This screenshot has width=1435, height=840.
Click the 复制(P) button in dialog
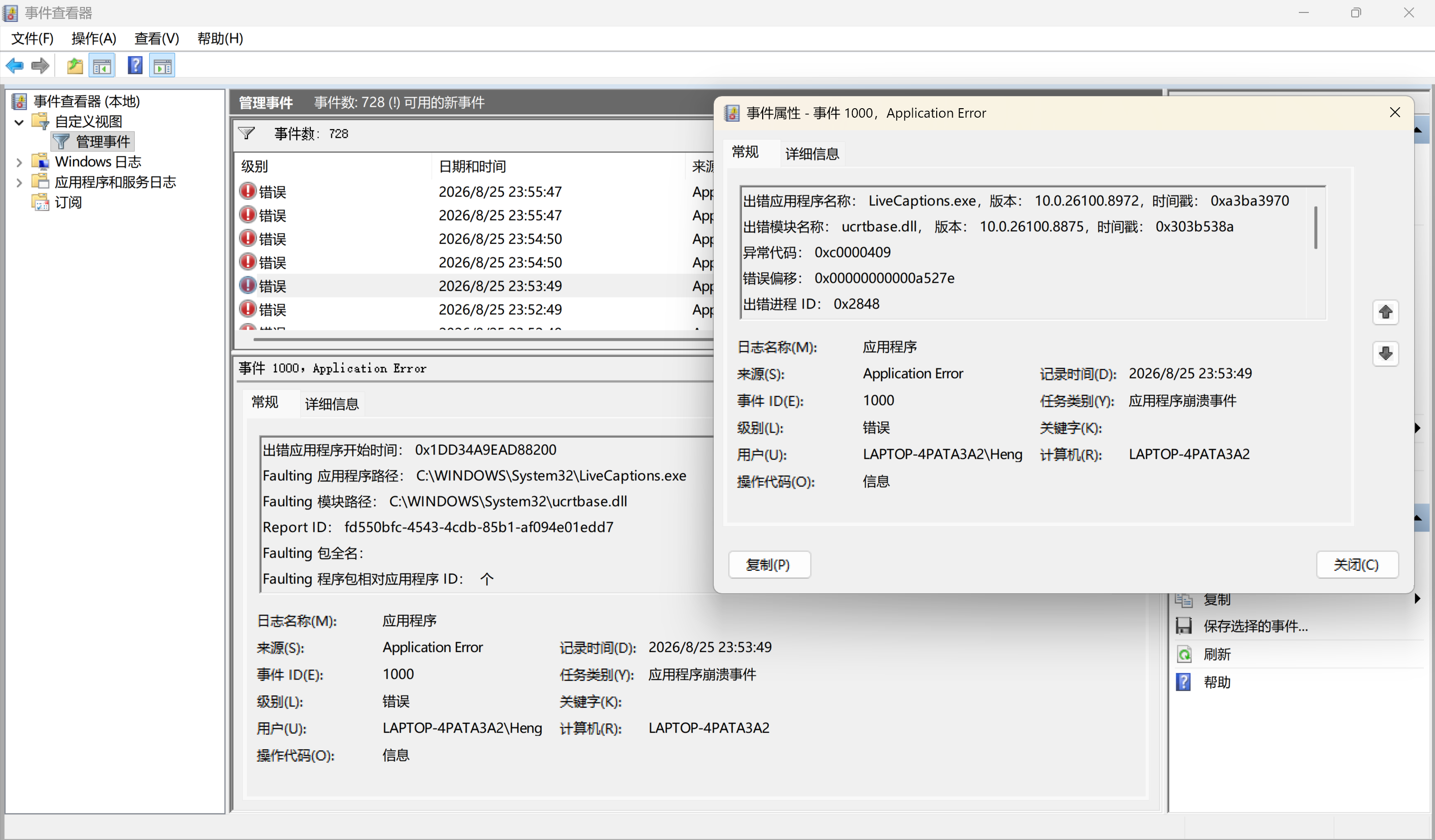769,564
